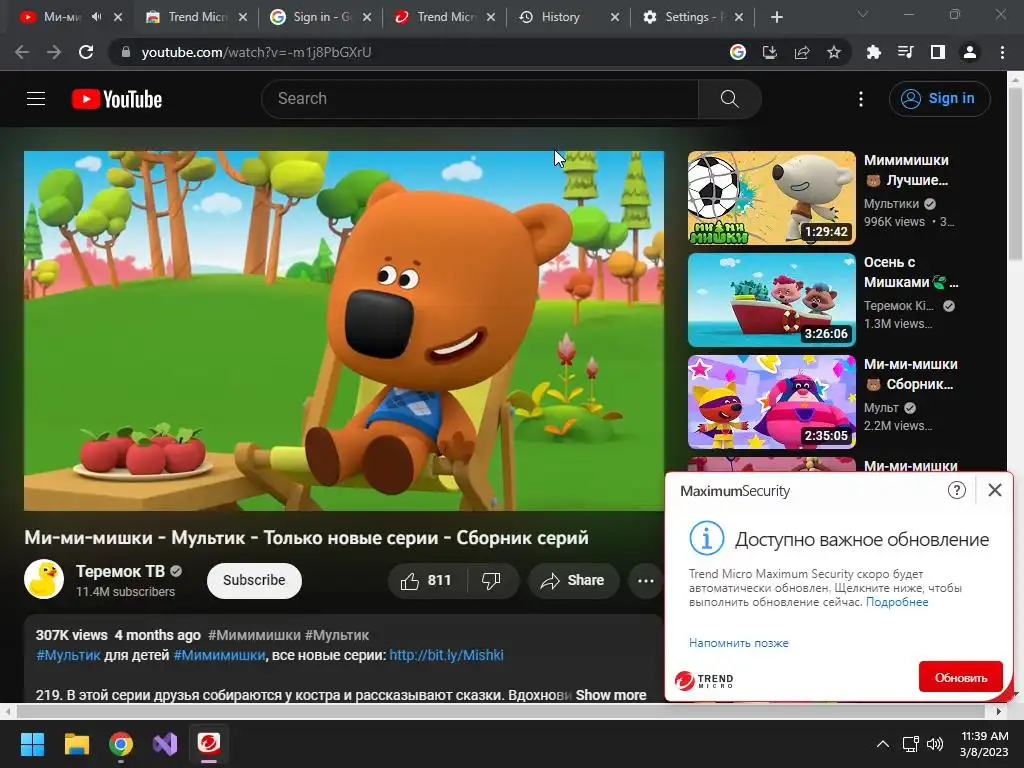Switch to first Trend Micro tab
Screen dimensions: 1024x768
197,17
